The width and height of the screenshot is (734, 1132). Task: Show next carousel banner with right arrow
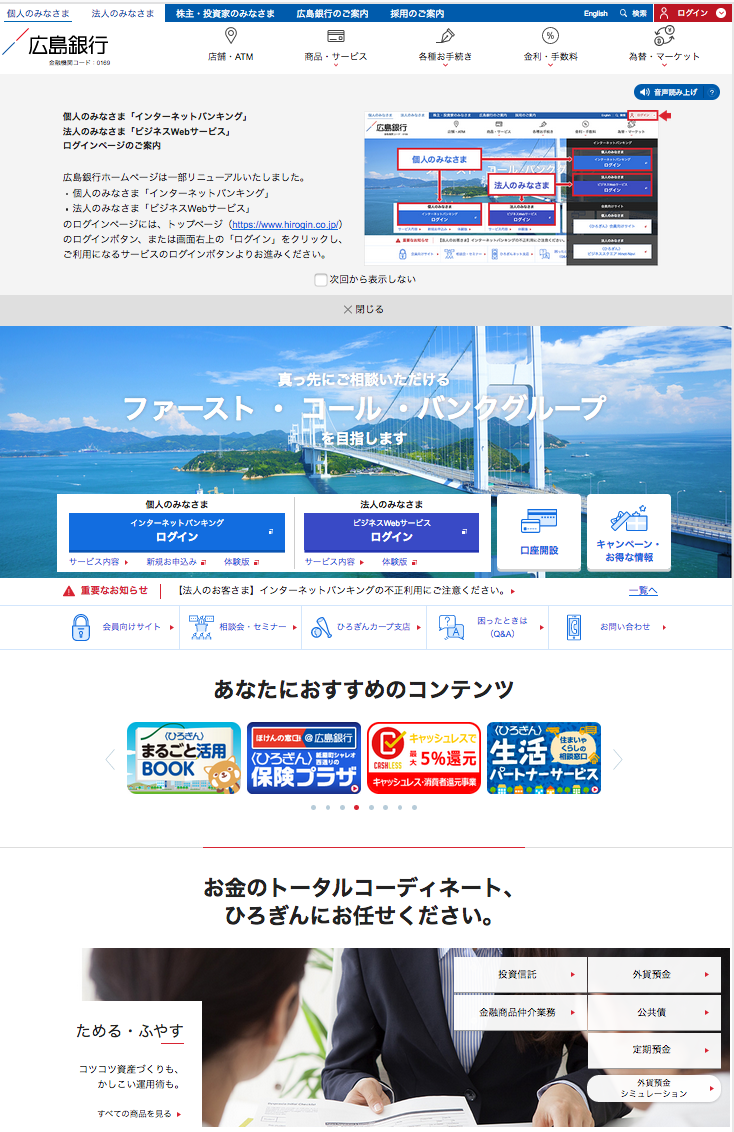[617, 759]
